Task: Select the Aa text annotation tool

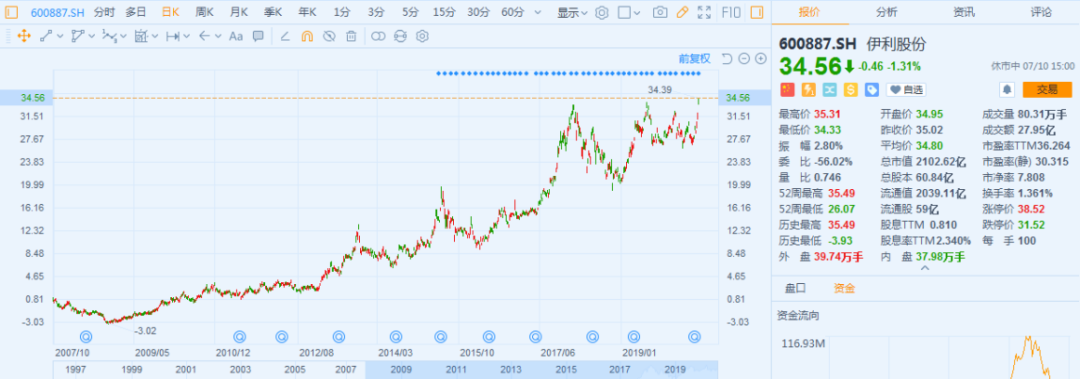Action: (x=236, y=36)
